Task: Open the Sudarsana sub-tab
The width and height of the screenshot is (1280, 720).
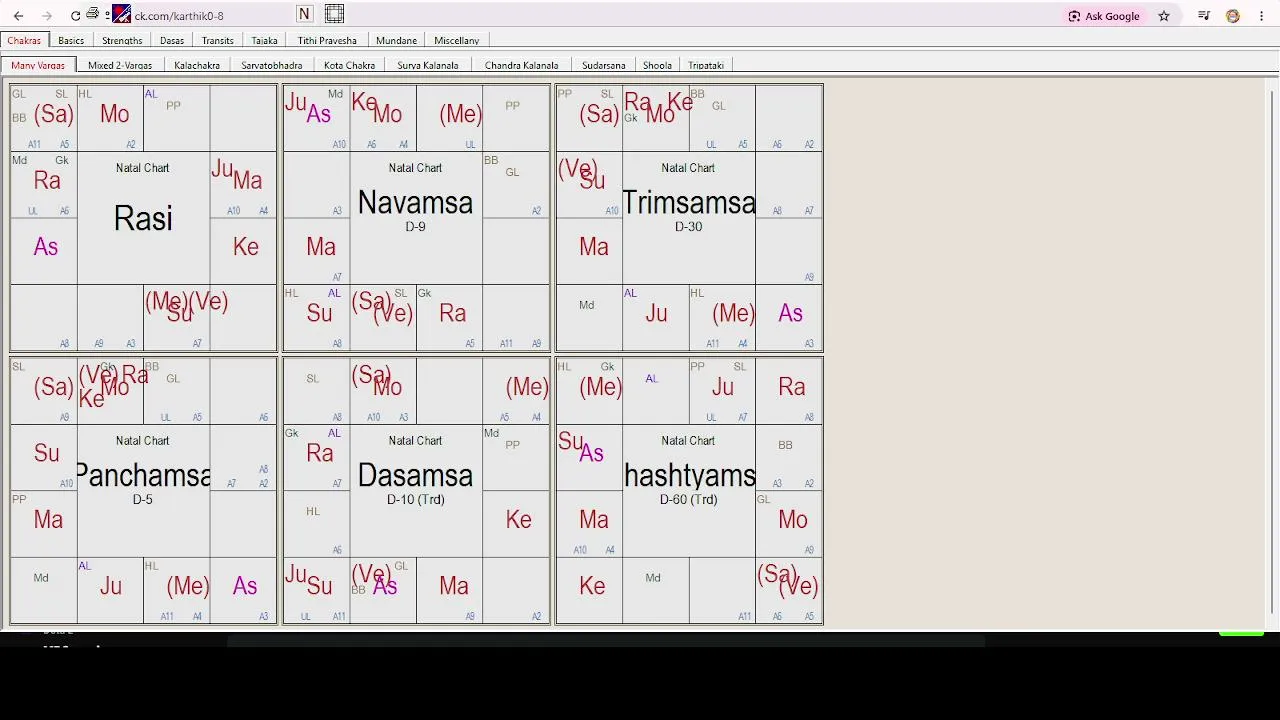Action: 603,65
